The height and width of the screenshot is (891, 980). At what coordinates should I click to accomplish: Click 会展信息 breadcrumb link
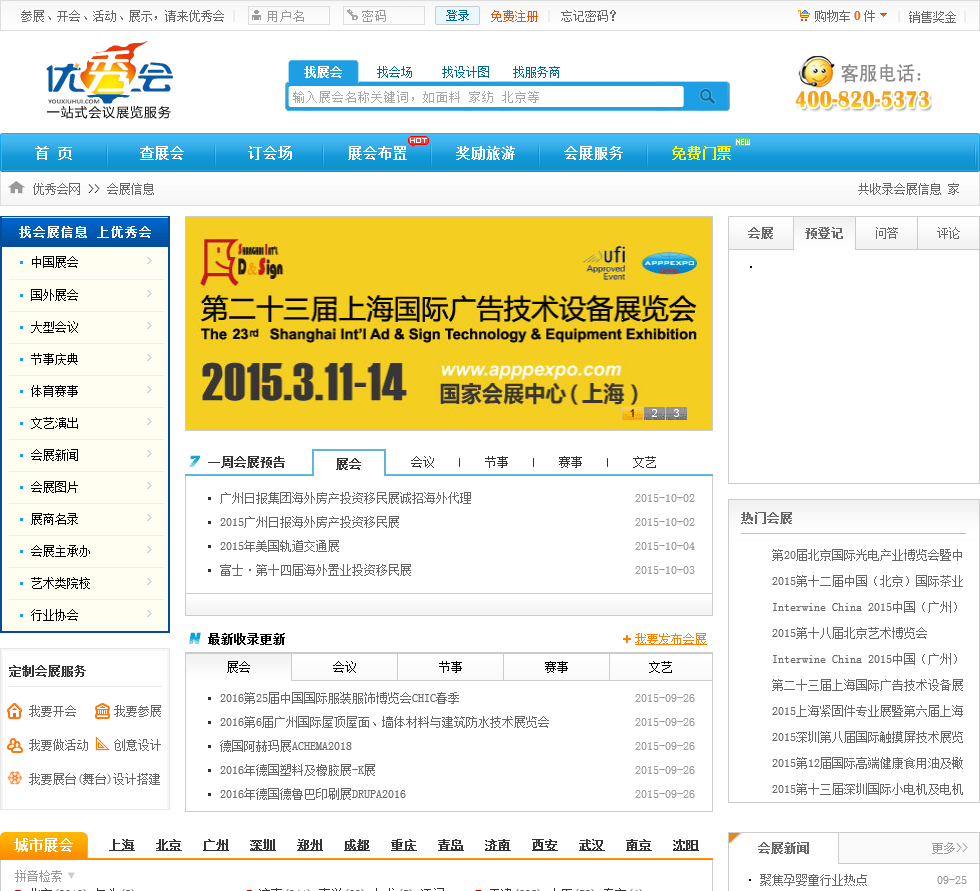pyautogui.click(x=130, y=189)
